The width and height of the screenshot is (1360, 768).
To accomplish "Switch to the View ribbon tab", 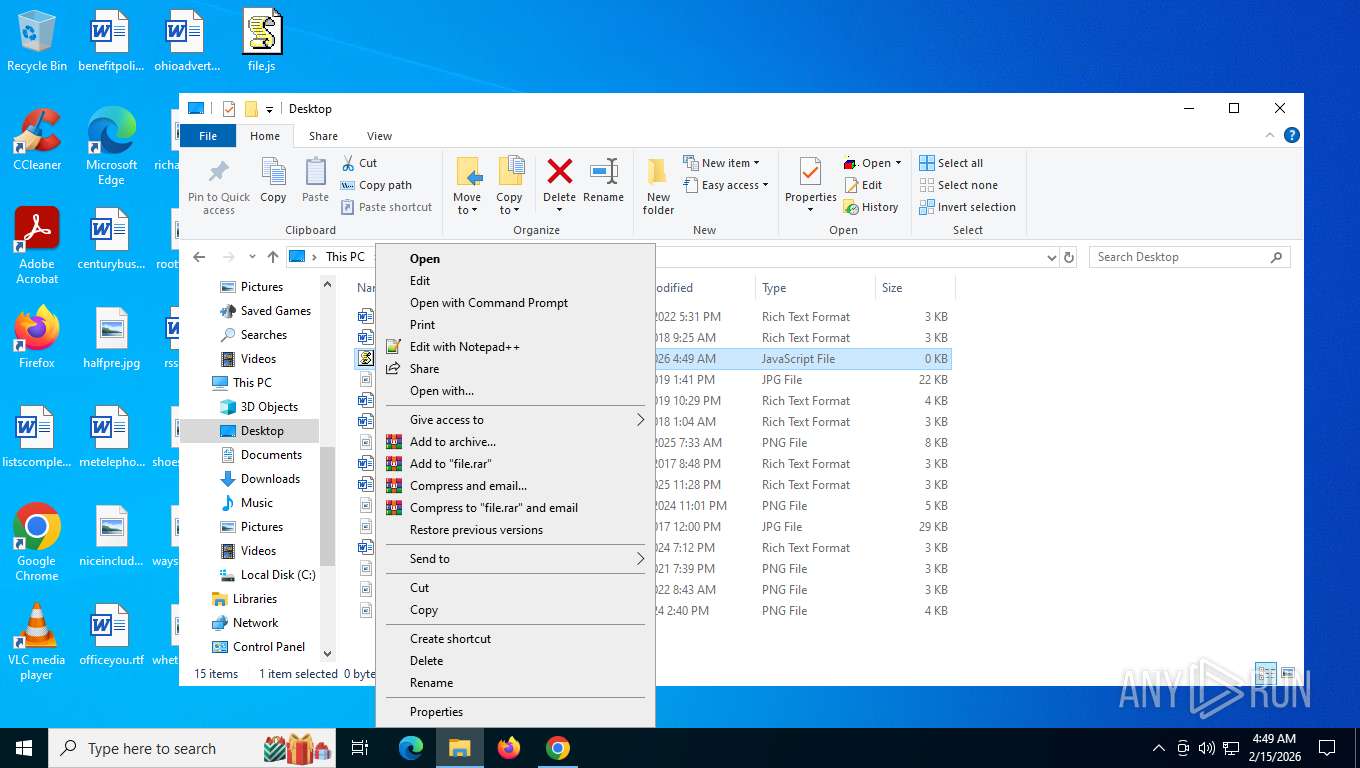I will pos(379,136).
